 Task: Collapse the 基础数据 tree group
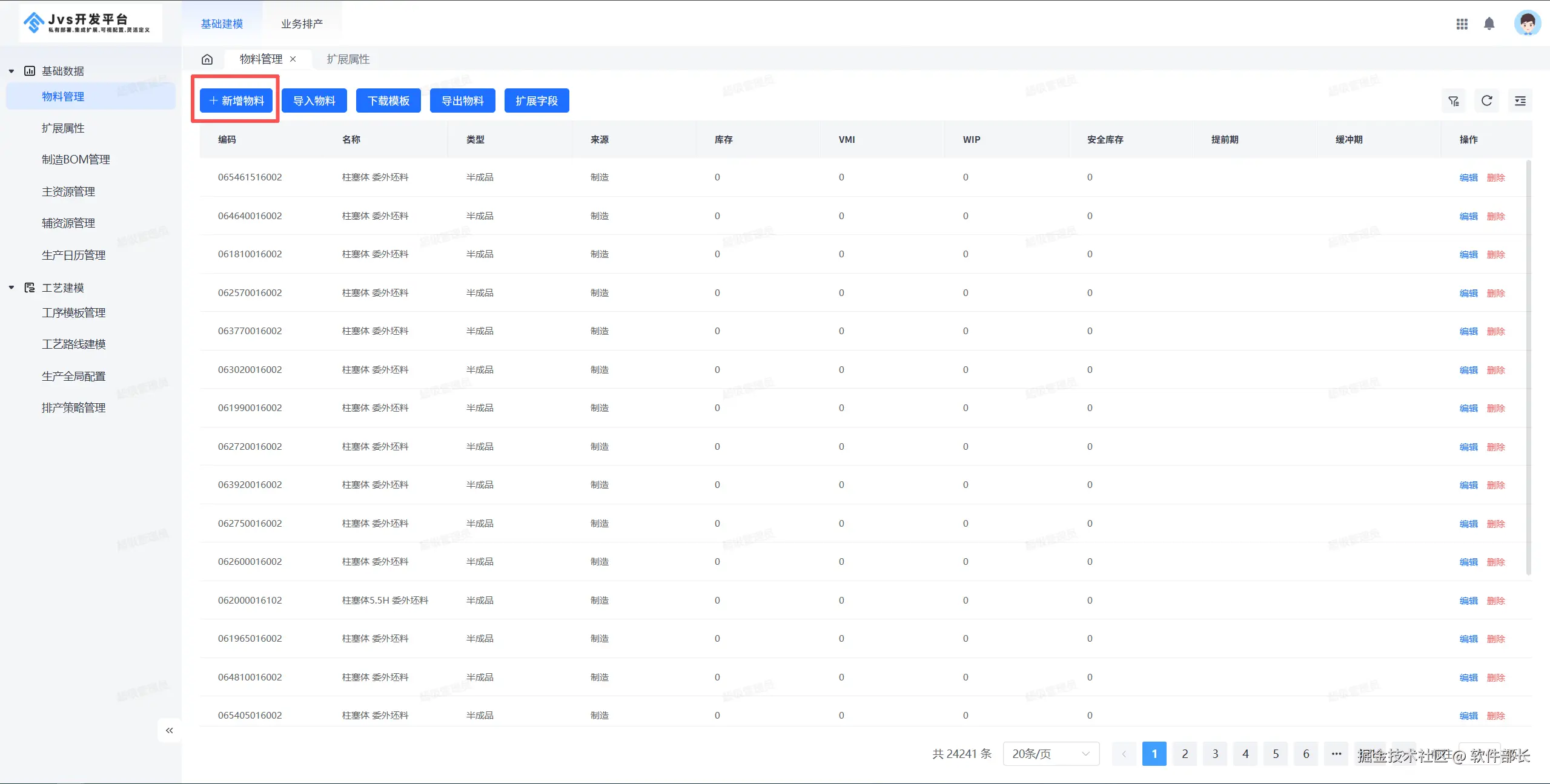coord(12,71)
